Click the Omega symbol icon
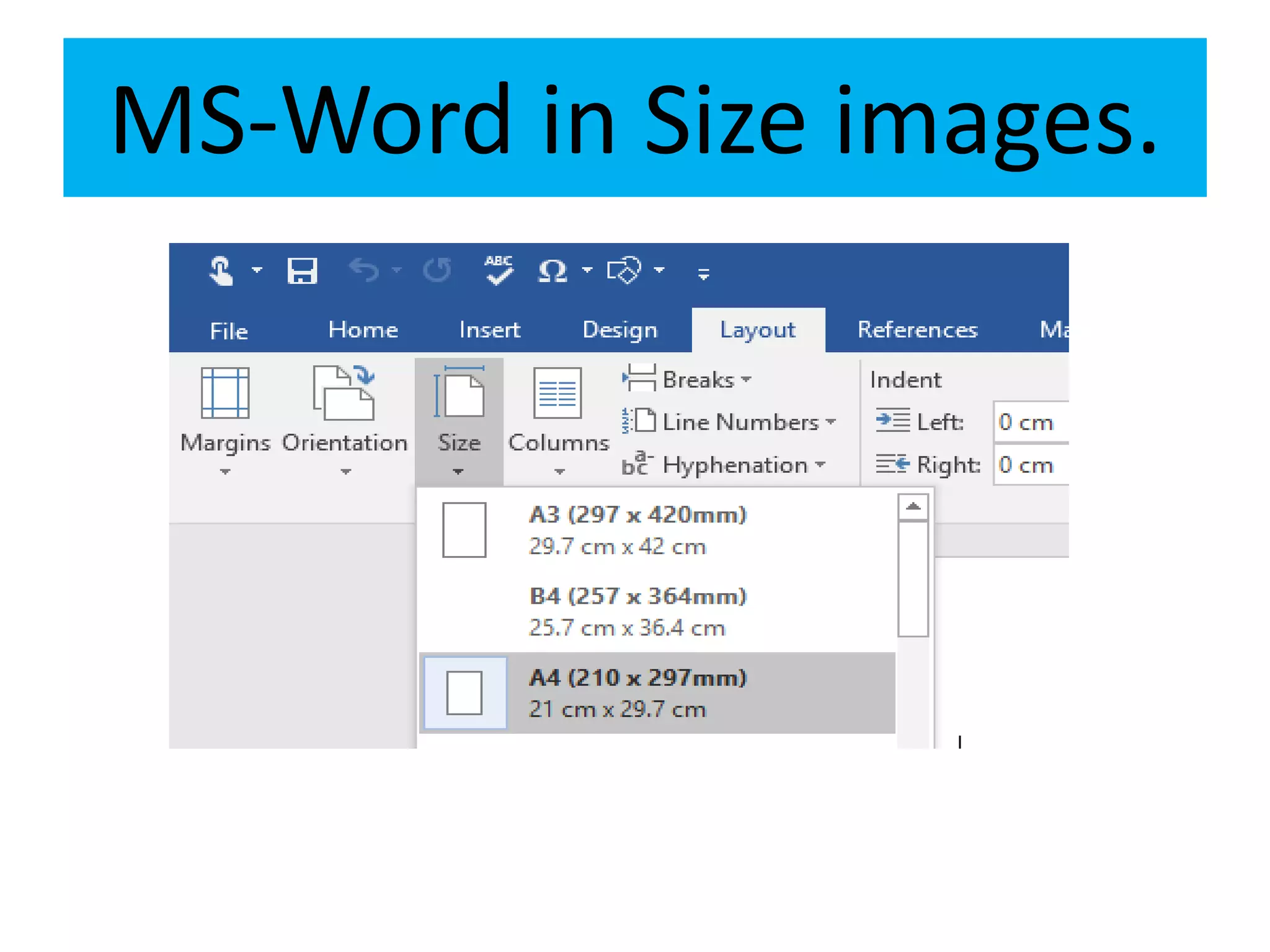The width and height of the screenshot is (1270, 952). tap(553, 271)
